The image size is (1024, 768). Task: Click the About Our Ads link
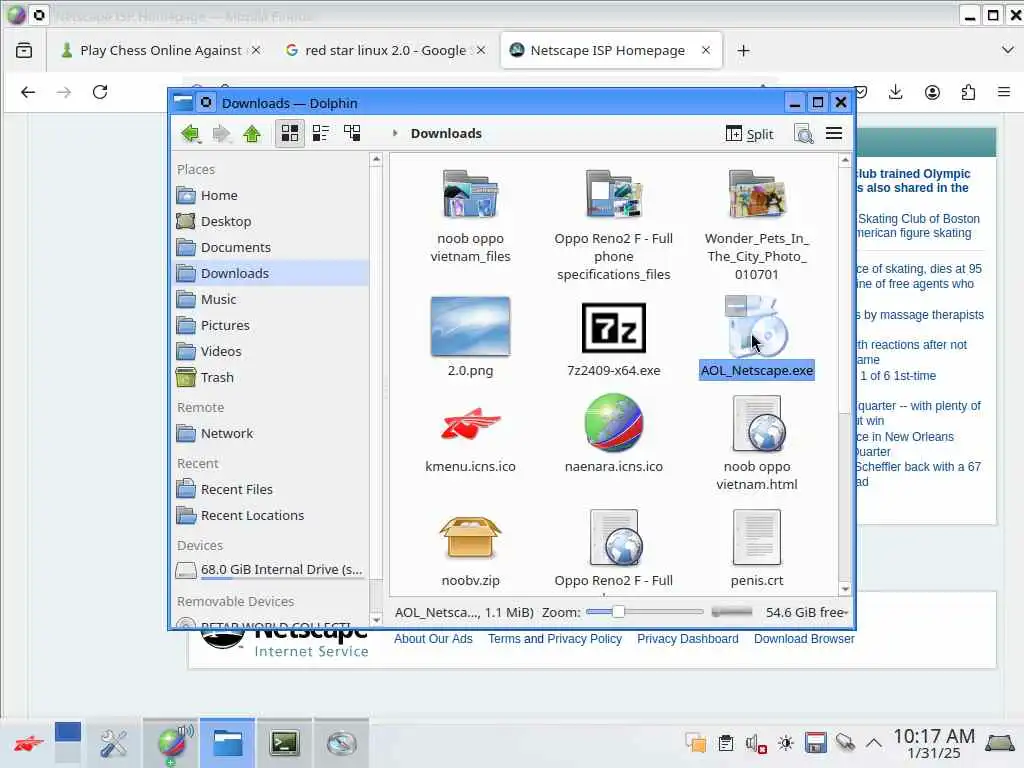pyautogui.click(x=433, y=639)
